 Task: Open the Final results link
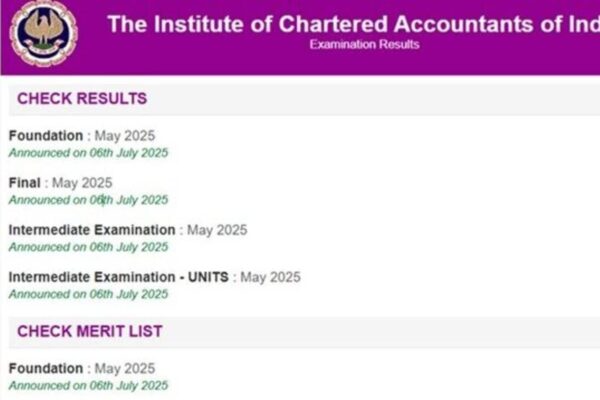coord(25,183)
